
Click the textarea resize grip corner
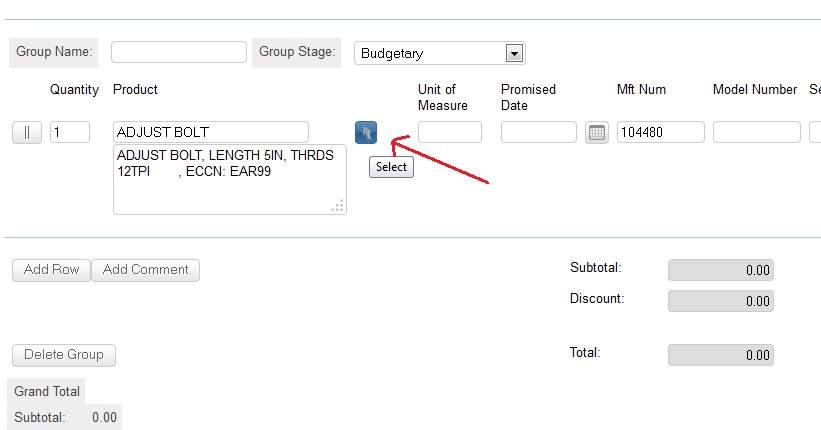(x=338, y=206)
